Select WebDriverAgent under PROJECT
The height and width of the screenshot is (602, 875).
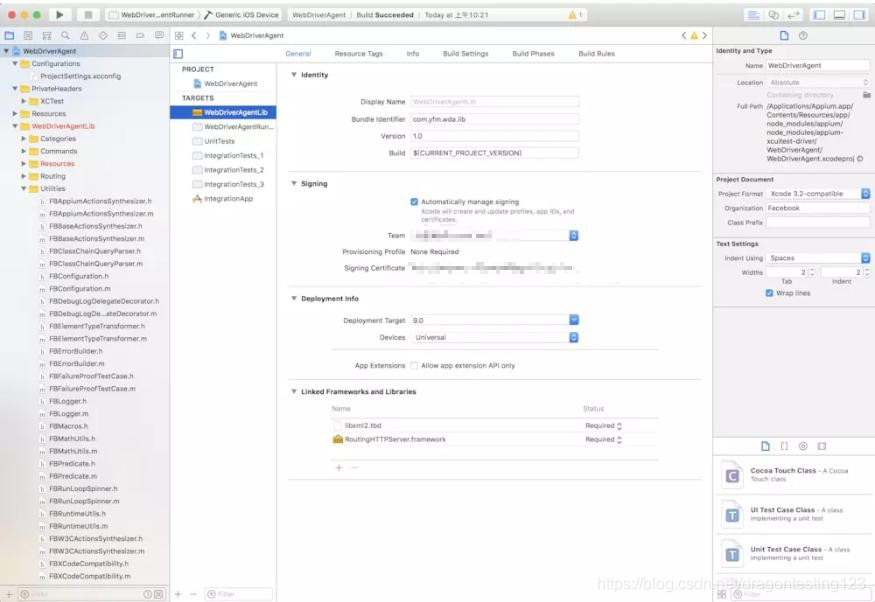point(223,84)
